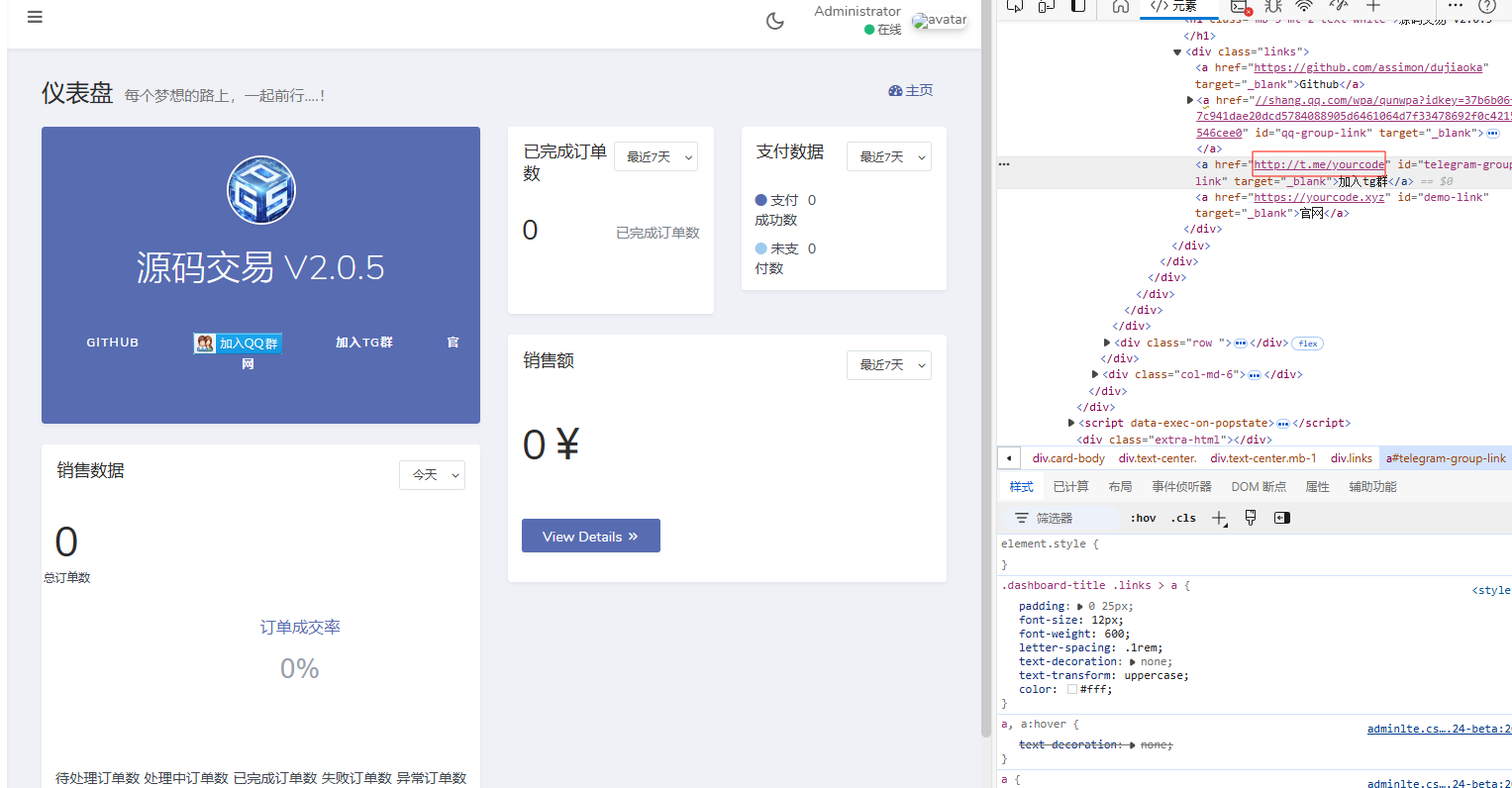
Task: Open 销售数据 今天 dropdown
Action: coord(432,474)
